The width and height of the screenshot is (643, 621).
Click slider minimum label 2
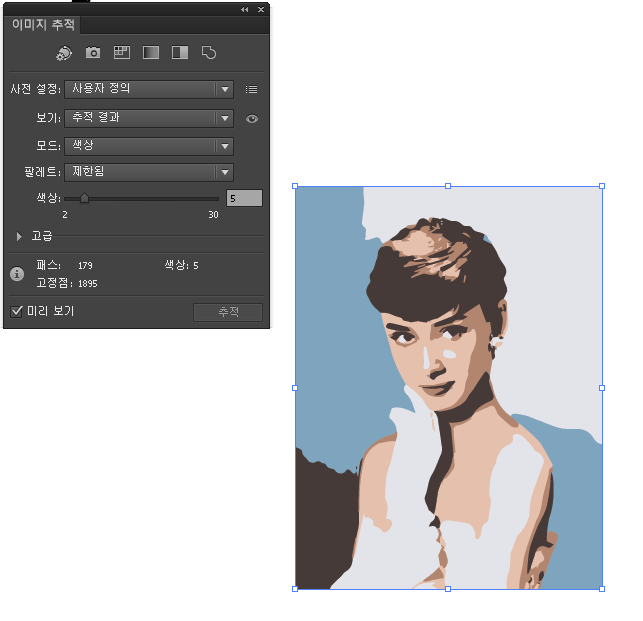pyautogui.click(x=65, y=215)
